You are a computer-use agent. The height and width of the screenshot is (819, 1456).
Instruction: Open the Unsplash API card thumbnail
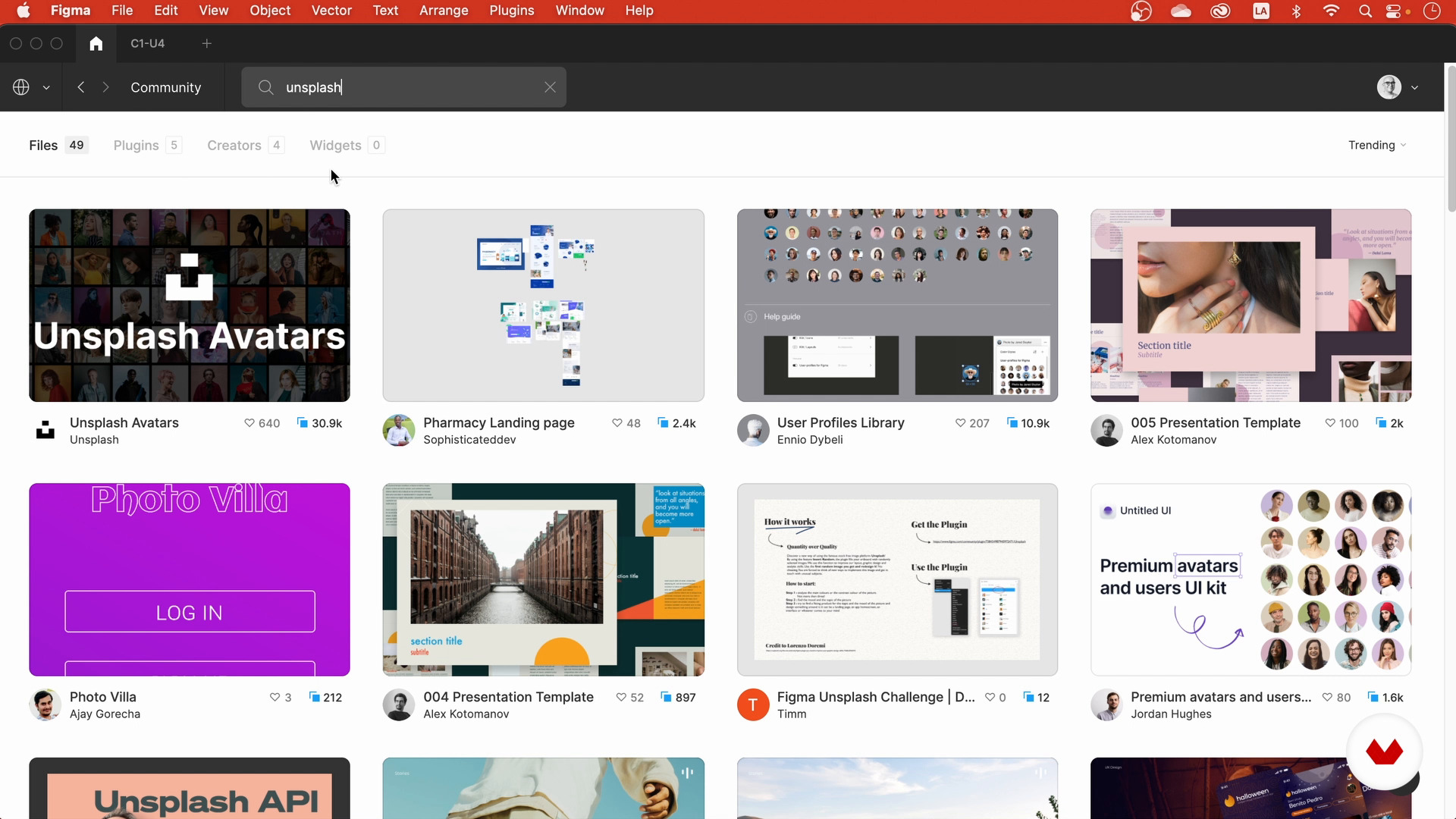click(190, 788)
